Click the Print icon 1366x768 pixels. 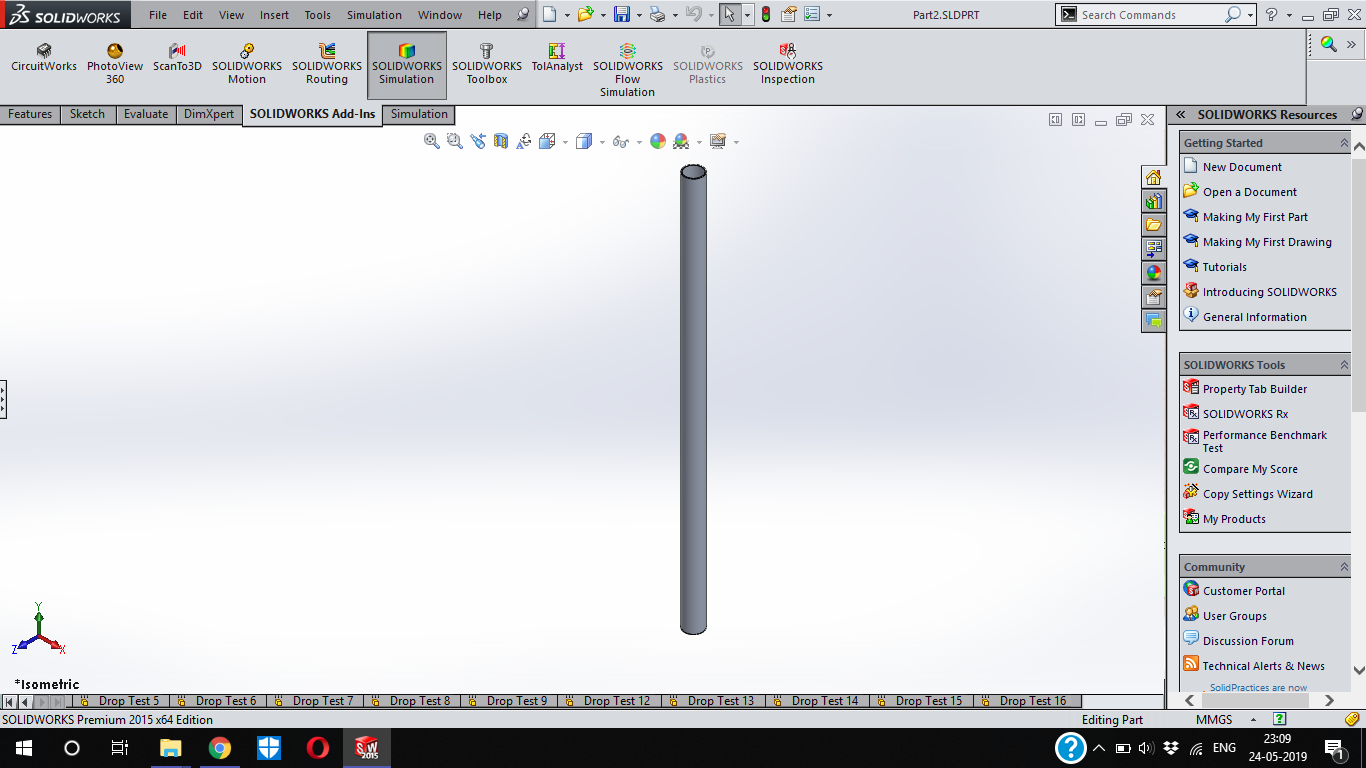coord(657,14)
